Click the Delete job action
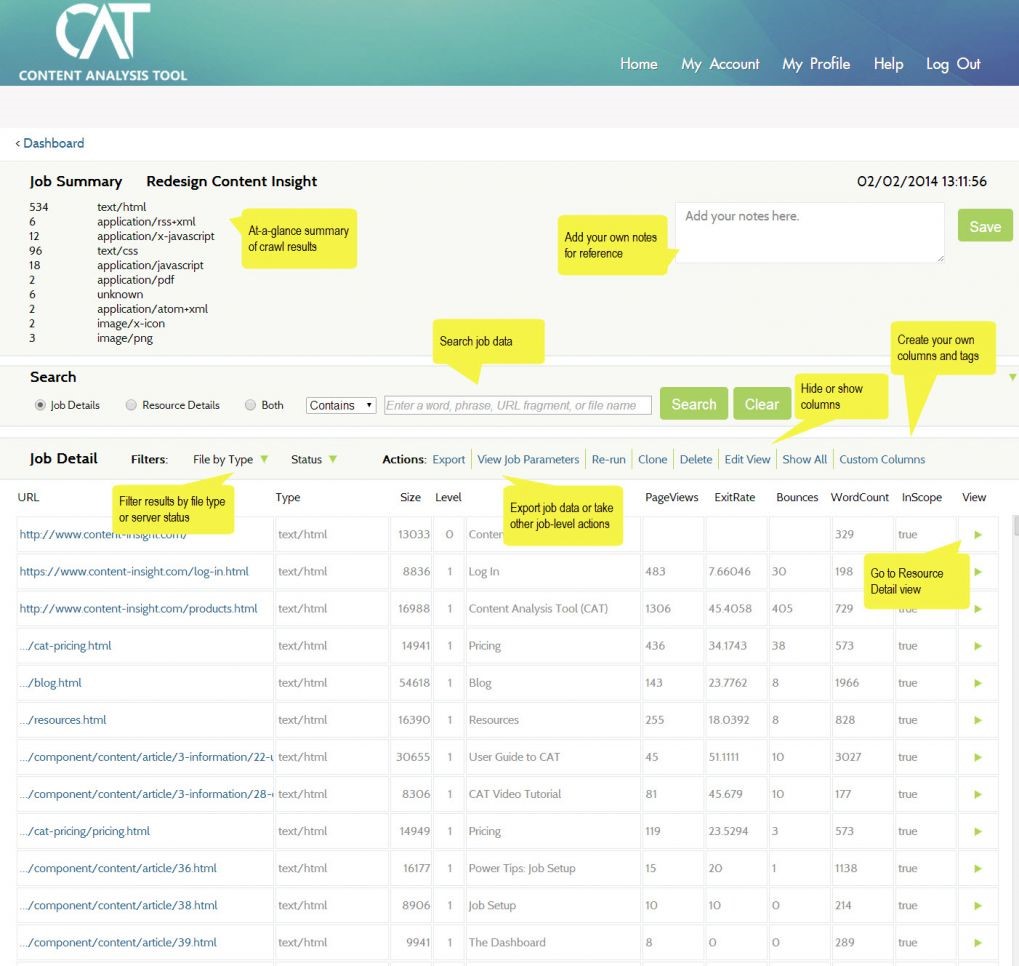Image resolution: width=1019 pixels, height=966 pixels. [x=696, y=459]
